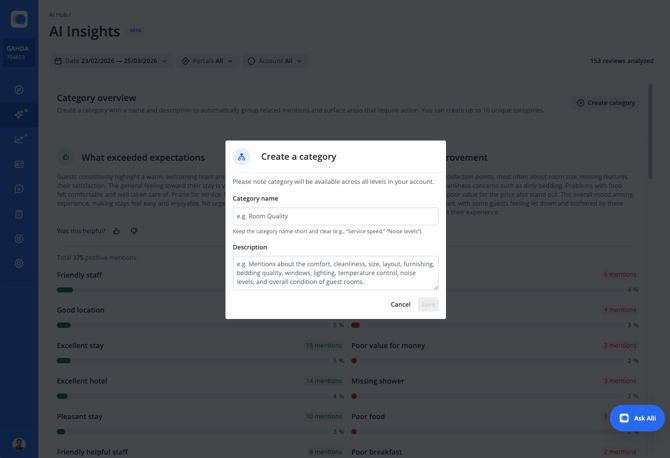
Task: Open the analytics chart sidebar icon
Action: [x=19, y=139]
